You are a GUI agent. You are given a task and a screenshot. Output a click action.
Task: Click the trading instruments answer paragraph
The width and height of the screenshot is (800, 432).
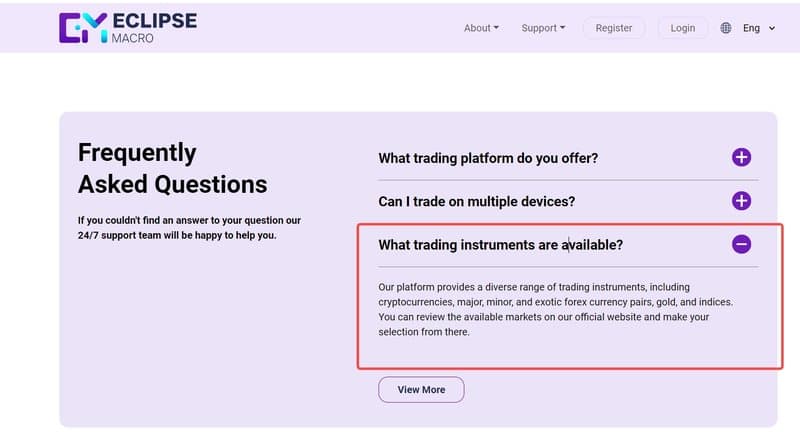pyautogui.click(x=555, y=309)
